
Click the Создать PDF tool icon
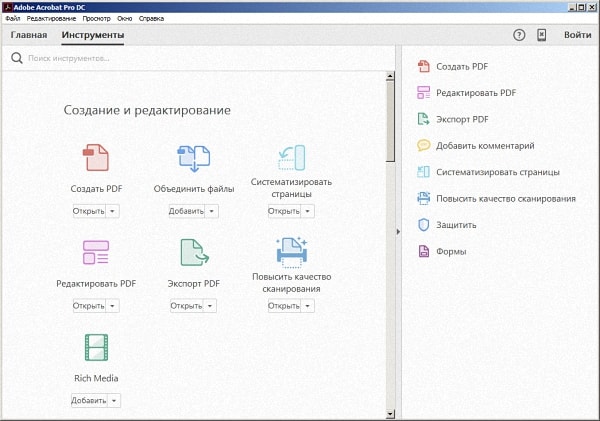pyautogui.click(x=96, y=158)
